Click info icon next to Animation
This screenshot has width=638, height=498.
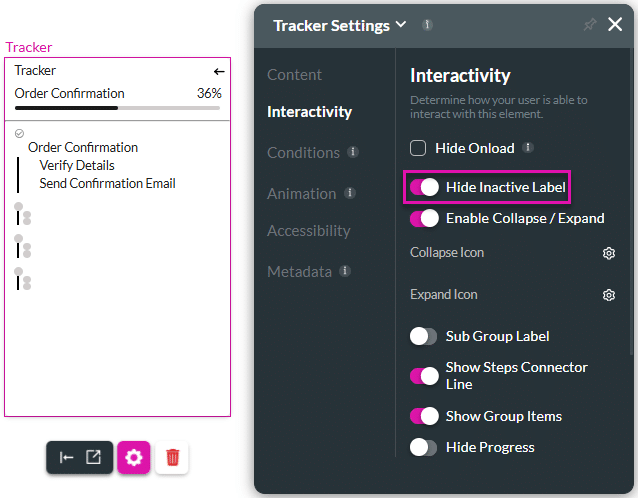[350, 192]
